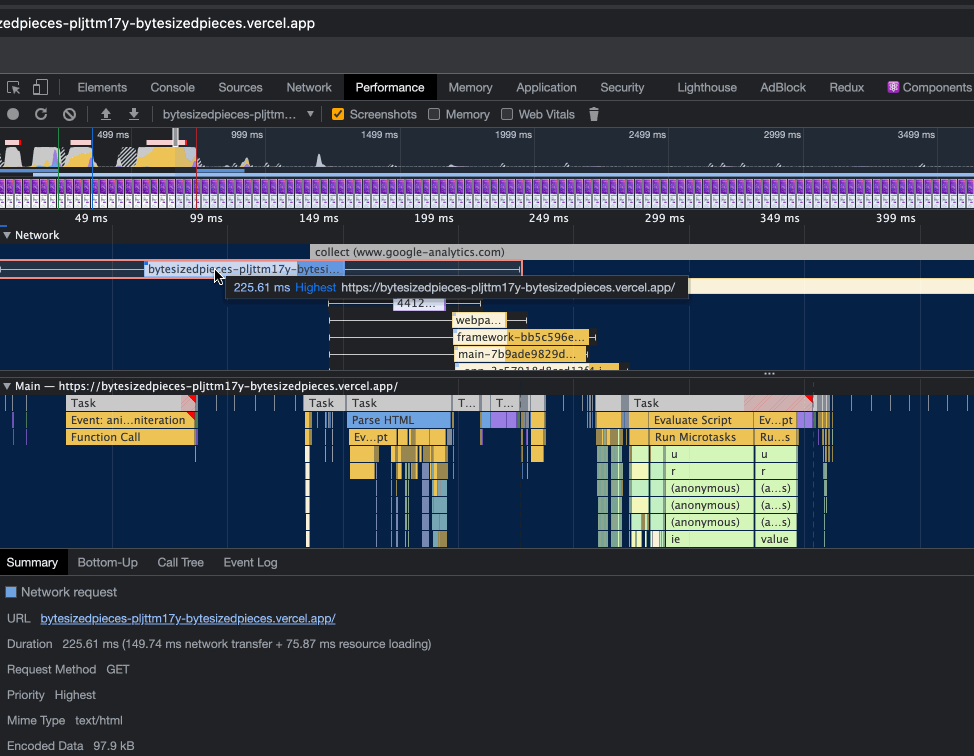Switch to the Bottom-Up tab
Image resolution: width=974 pixels, height=756 pixels.
107,562
